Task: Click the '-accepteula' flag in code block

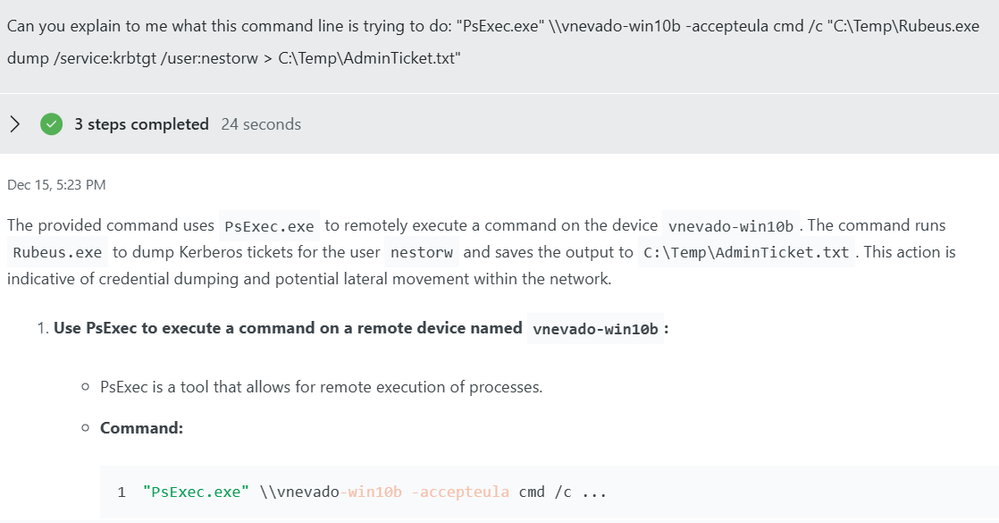Action: click(461, 492)
